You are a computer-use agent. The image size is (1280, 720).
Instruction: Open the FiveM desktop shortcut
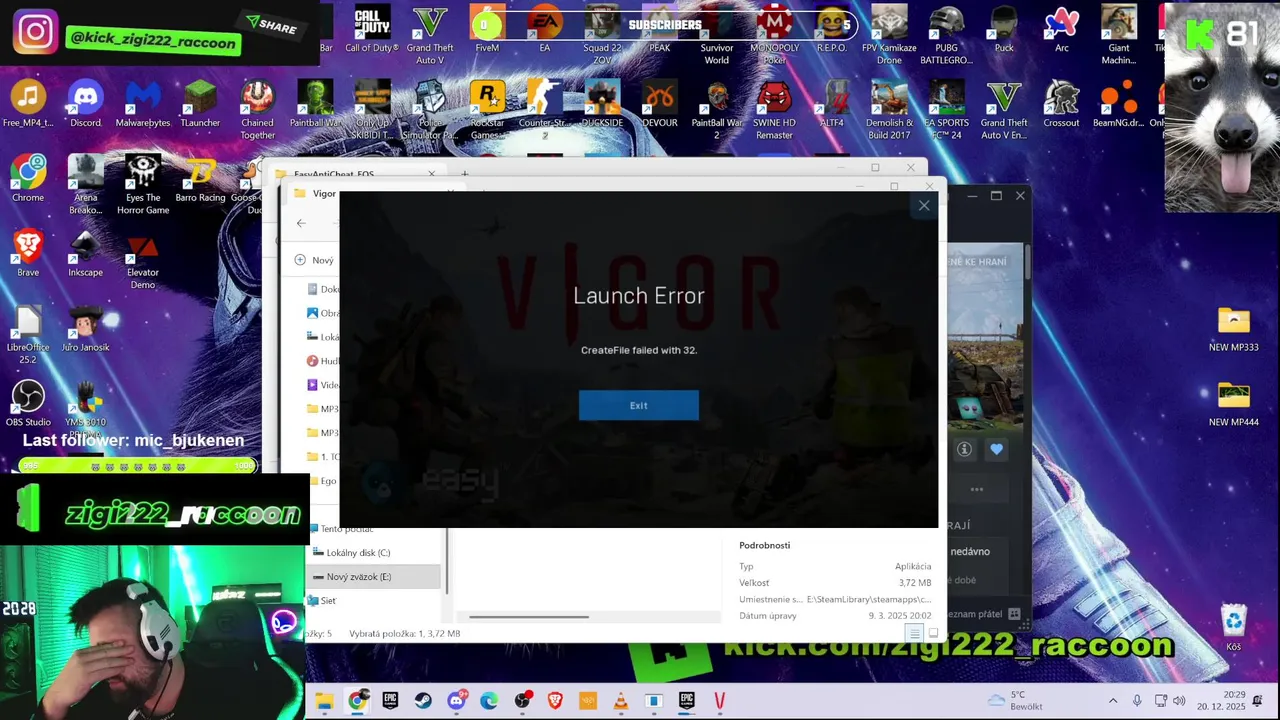click(x=487, y=30)
